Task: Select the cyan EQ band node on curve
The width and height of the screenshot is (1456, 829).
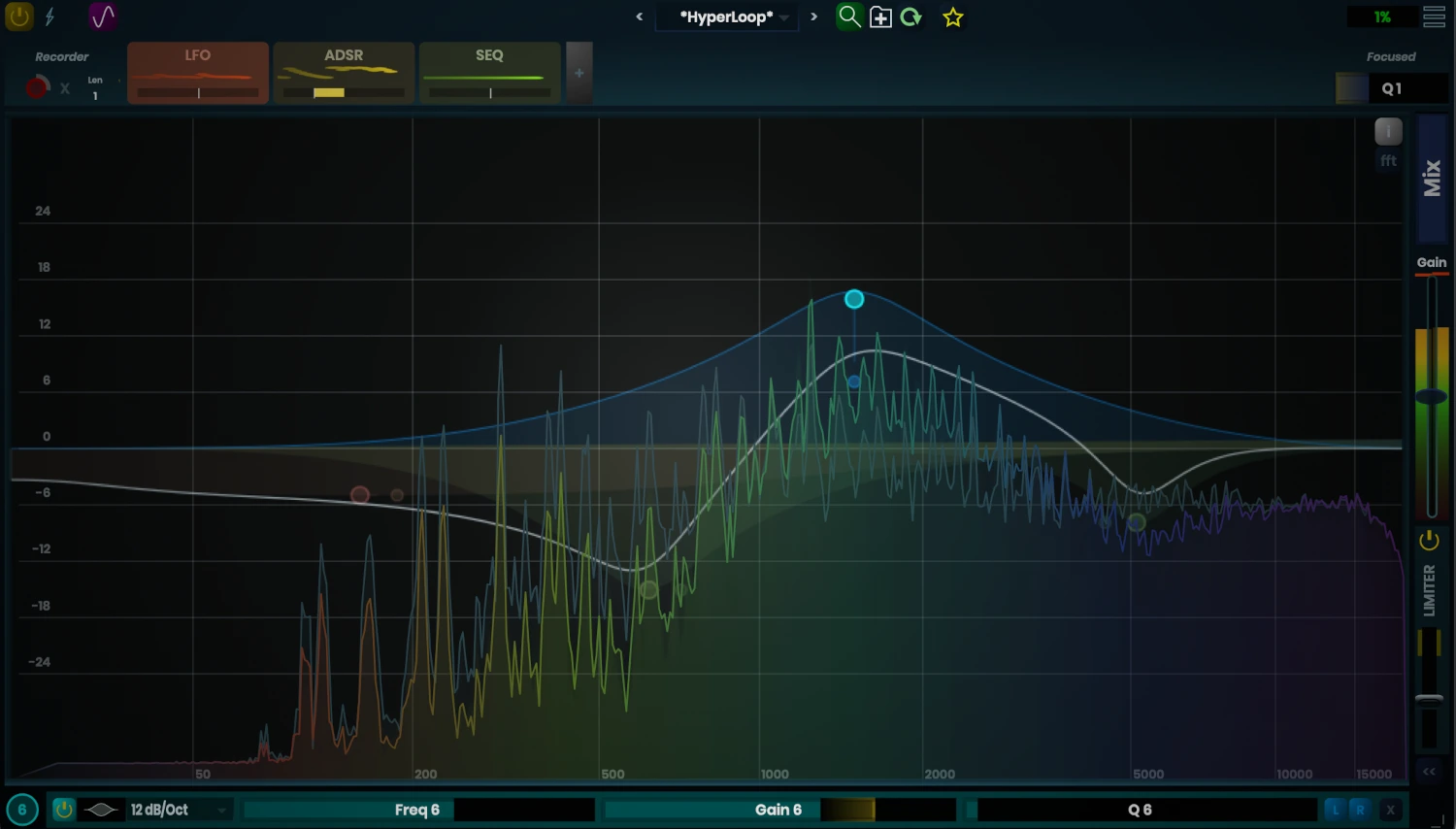Action: tap(854, 299)
